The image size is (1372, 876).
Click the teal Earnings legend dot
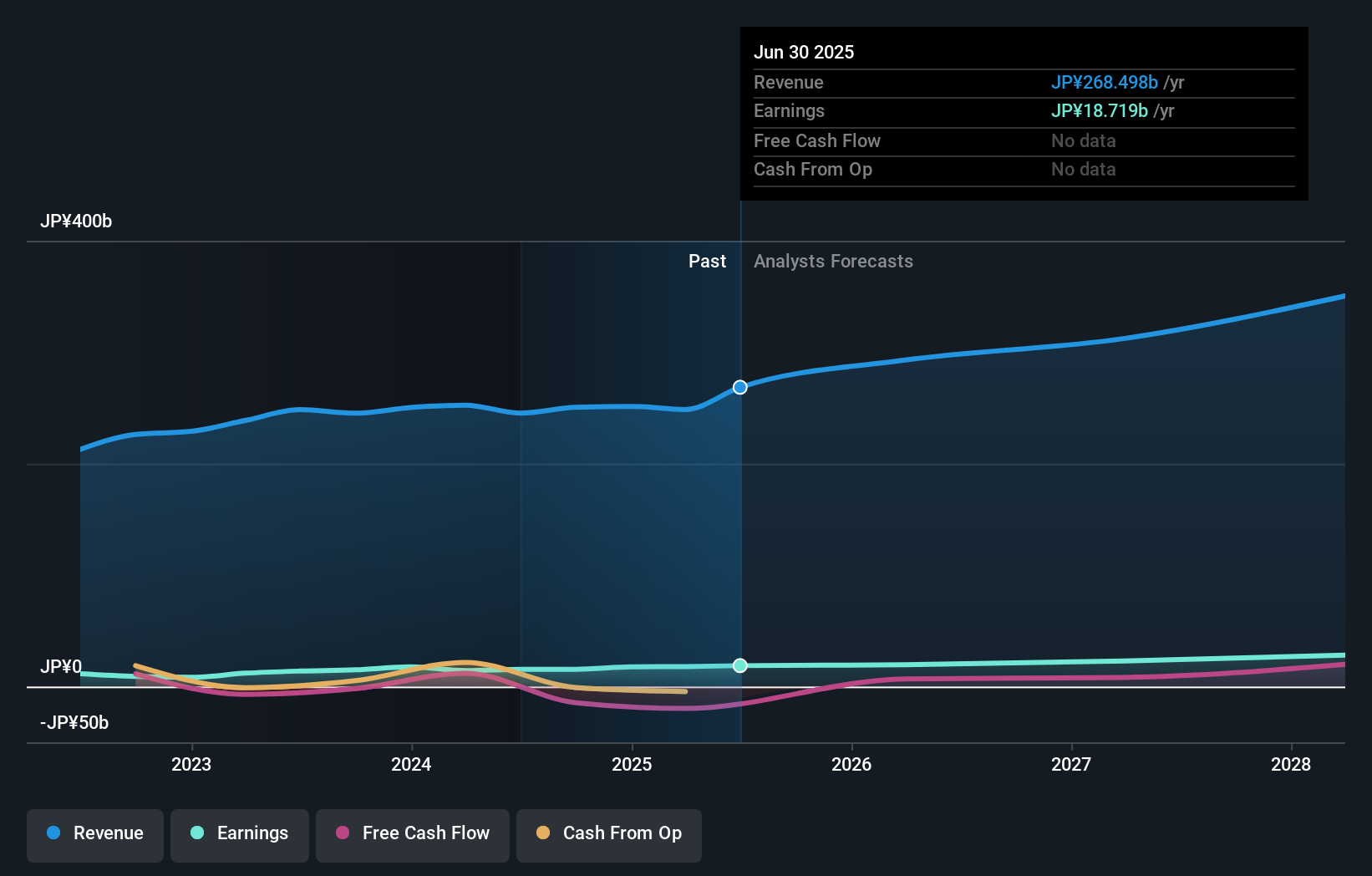click(x=197, y=833)
